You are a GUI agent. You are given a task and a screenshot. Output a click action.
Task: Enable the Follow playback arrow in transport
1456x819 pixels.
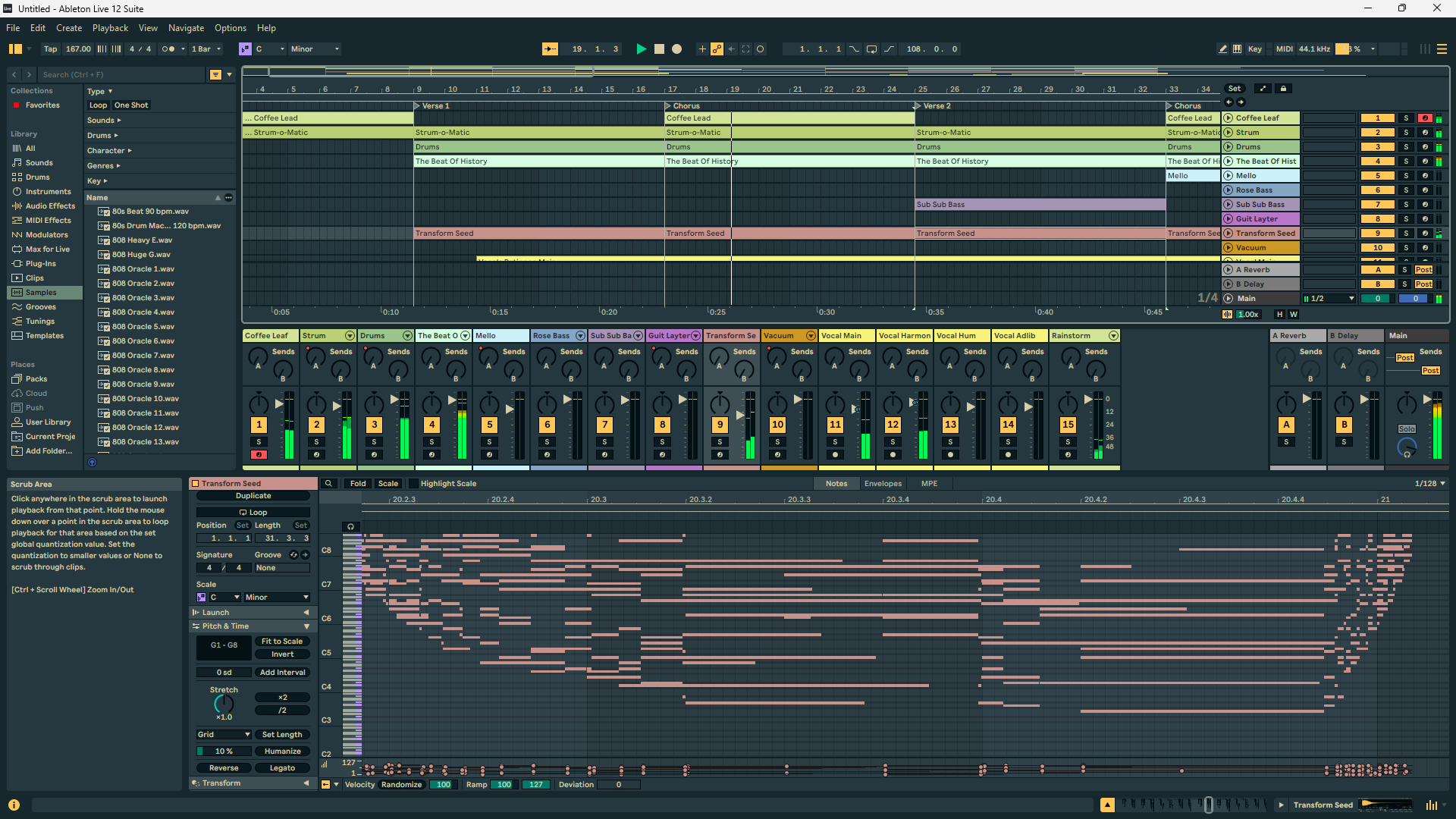pyautogui.click(x=731, y=49)
